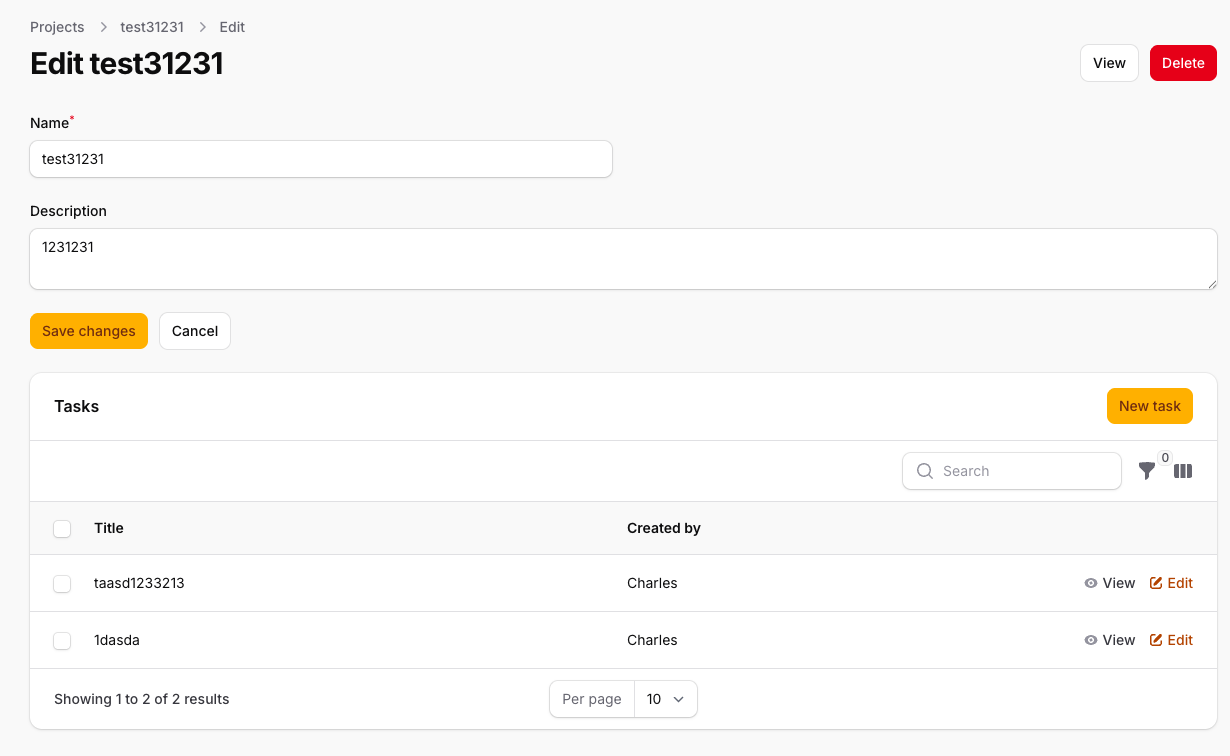Sort by the Title column header
Viewport: 1230px width, 756px height.
tap(109, 528)
